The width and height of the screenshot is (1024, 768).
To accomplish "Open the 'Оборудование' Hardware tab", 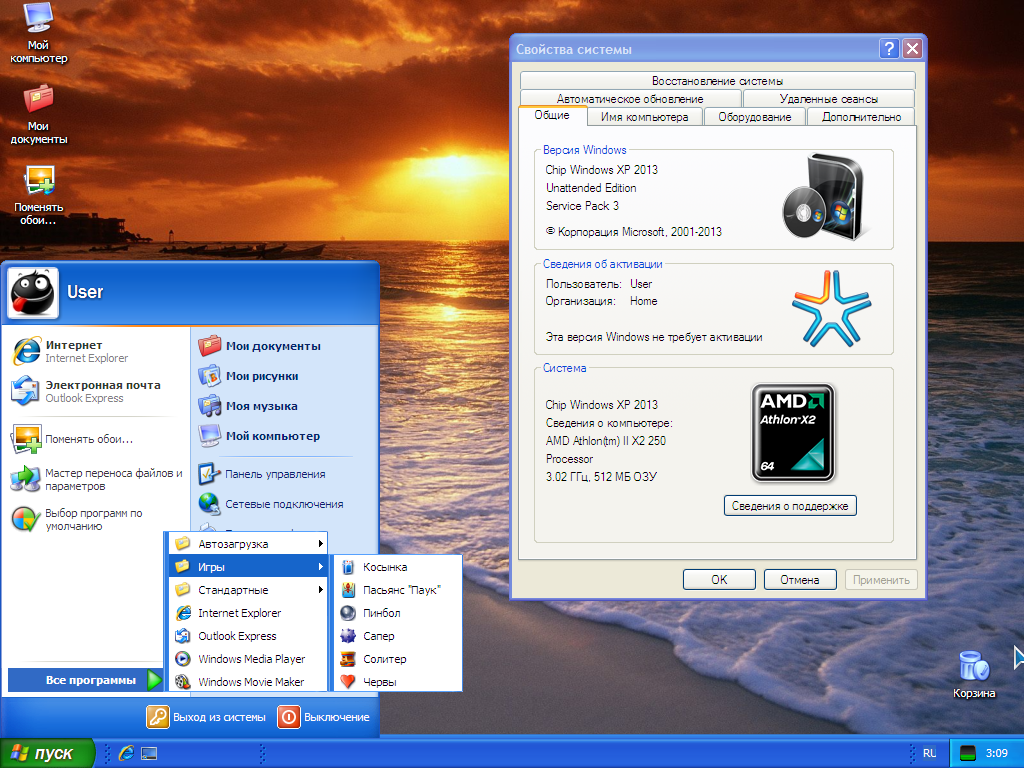I will pyautogui.click(x=755, y=117).
